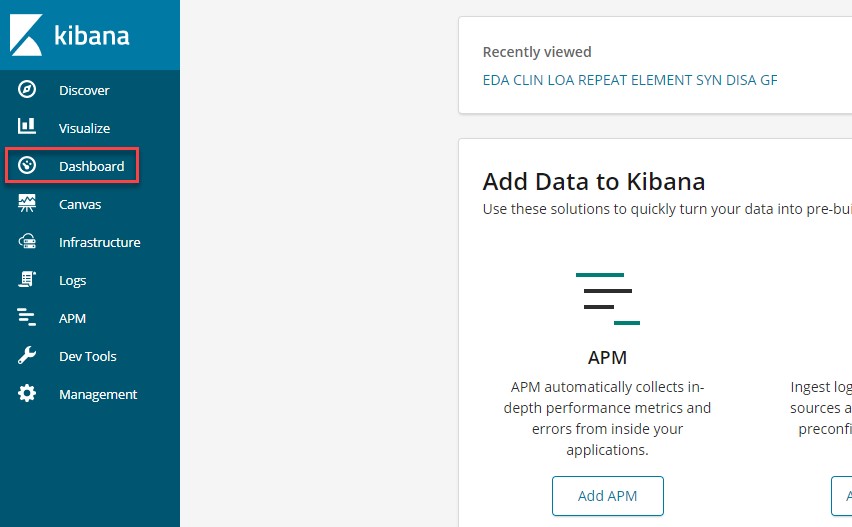Navigate to Dev Tools
852x527 pixels.
click(x=87, y=356)
